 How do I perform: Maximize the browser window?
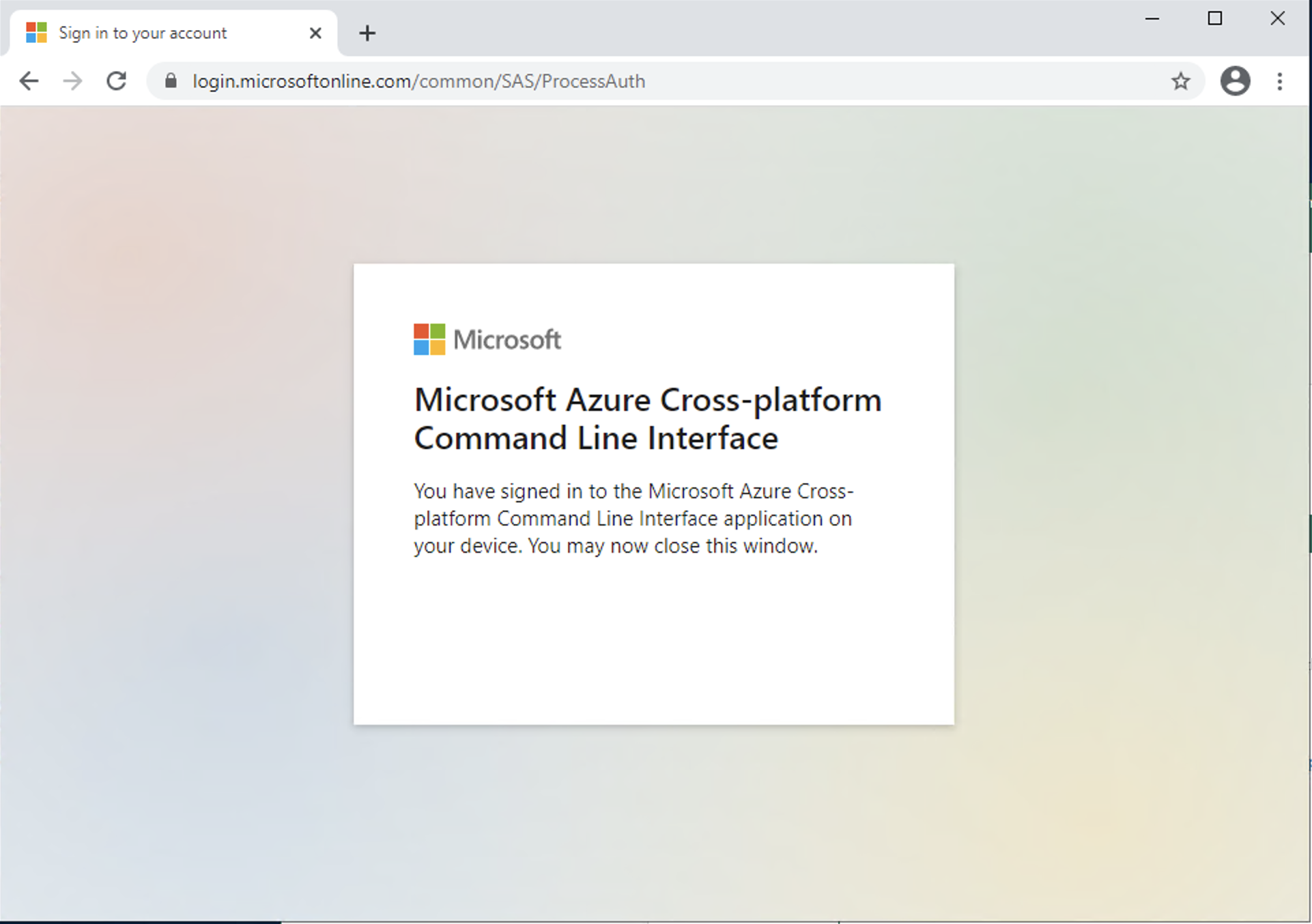coord(1215,18)
